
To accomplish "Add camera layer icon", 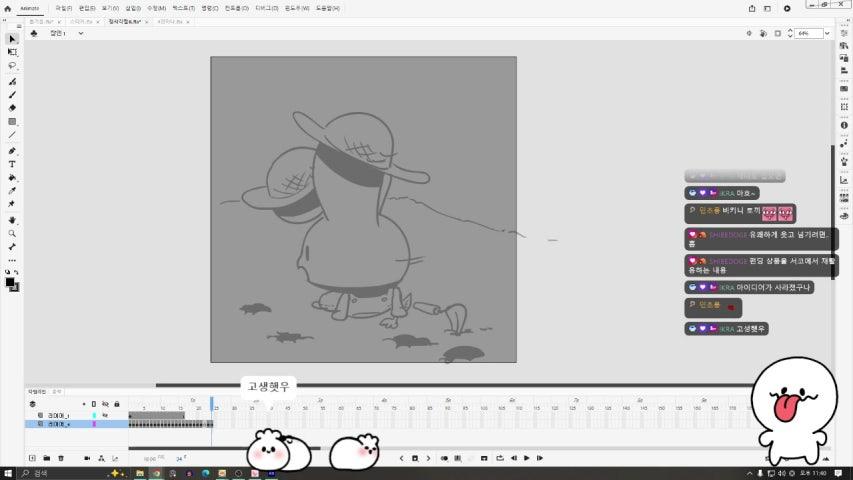I will tap(87, 458).
